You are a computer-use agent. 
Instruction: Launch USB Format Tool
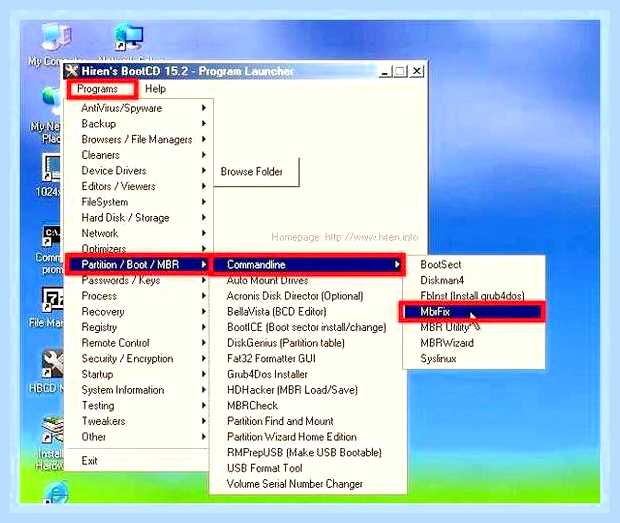point(308,468)
